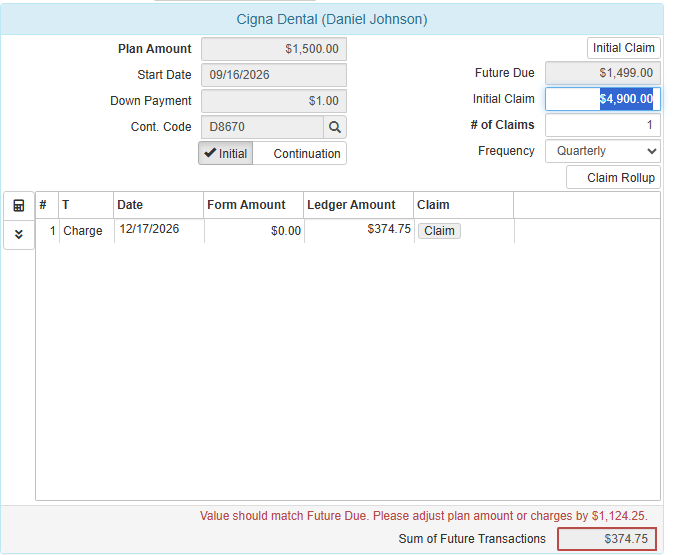Select the Continuation toggle option
The image size is (676, 555).
pyautogui.click(x=300, y=154)
